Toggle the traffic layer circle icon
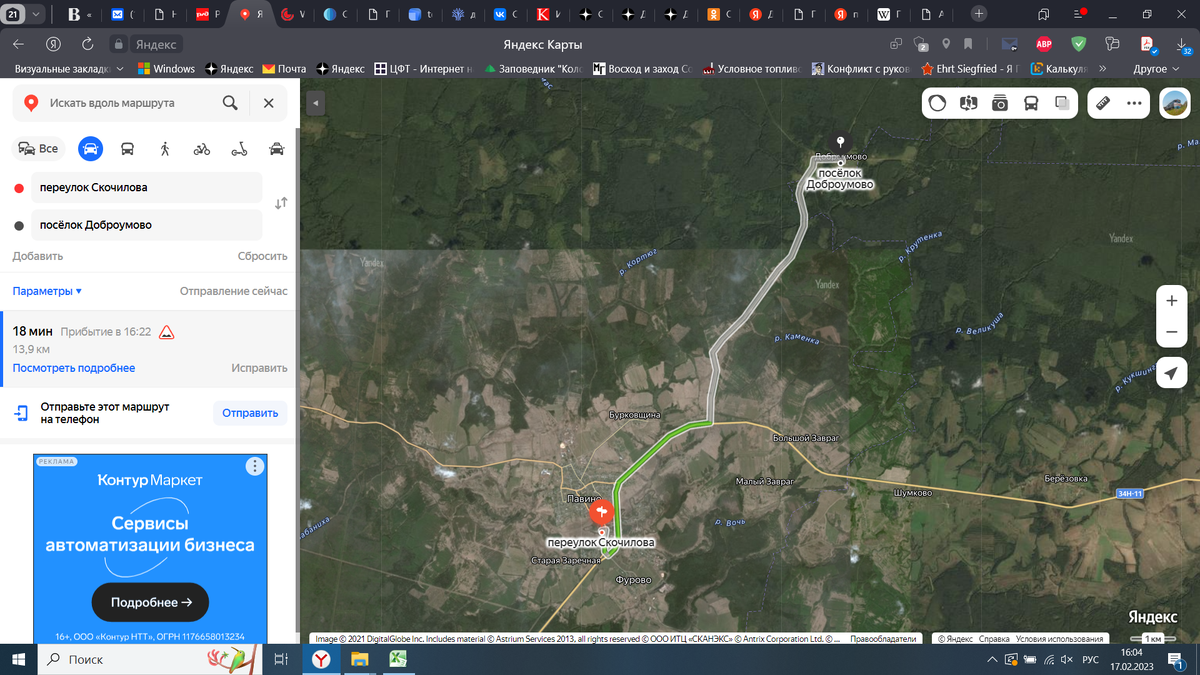 point(938,103)
